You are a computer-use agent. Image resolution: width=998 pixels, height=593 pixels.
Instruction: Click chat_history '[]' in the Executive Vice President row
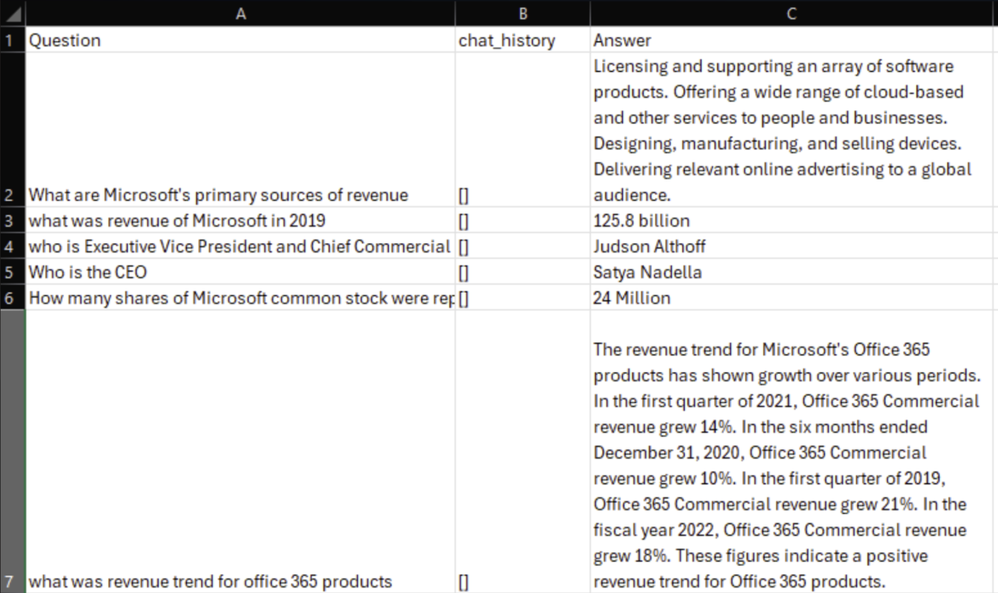pyautogui.click(x=523, y=246)
